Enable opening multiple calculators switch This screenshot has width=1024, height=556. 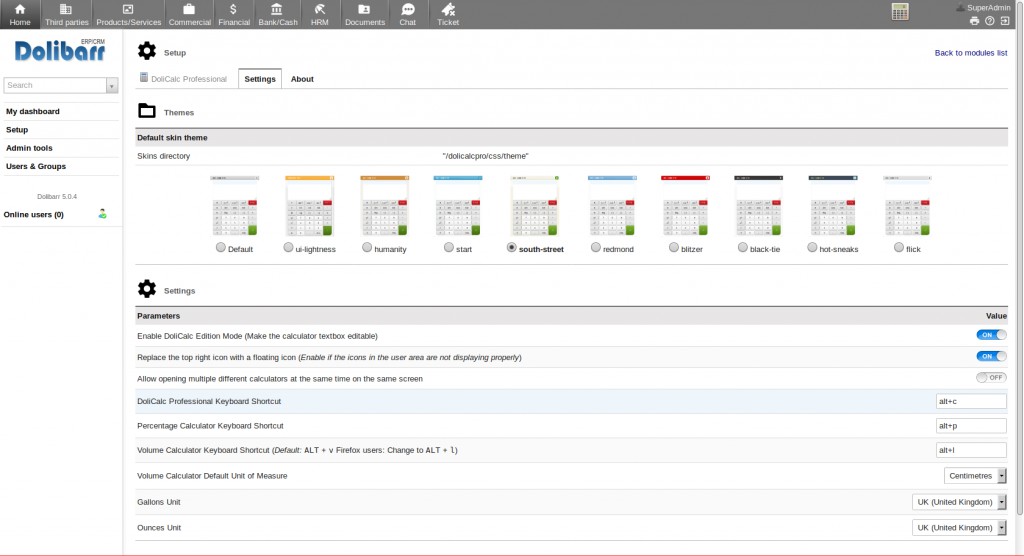point(991,378)
